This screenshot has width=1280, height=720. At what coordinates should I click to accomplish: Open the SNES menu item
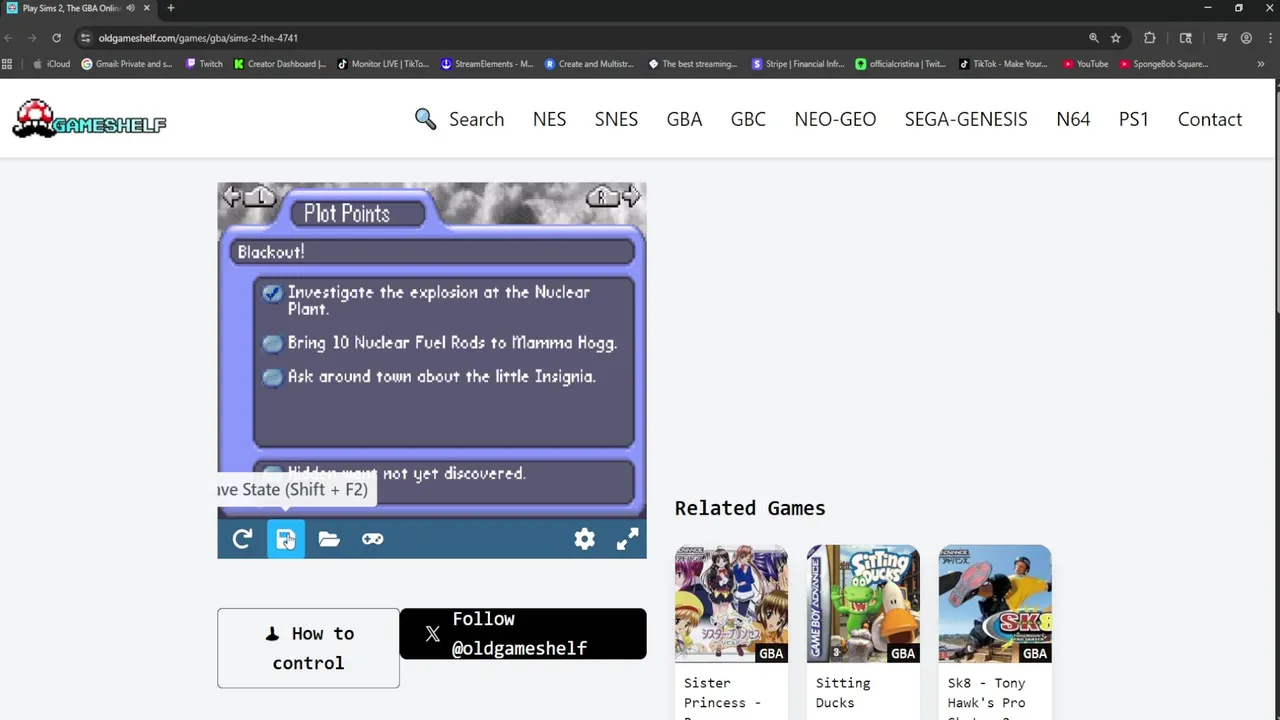[616, 119]
